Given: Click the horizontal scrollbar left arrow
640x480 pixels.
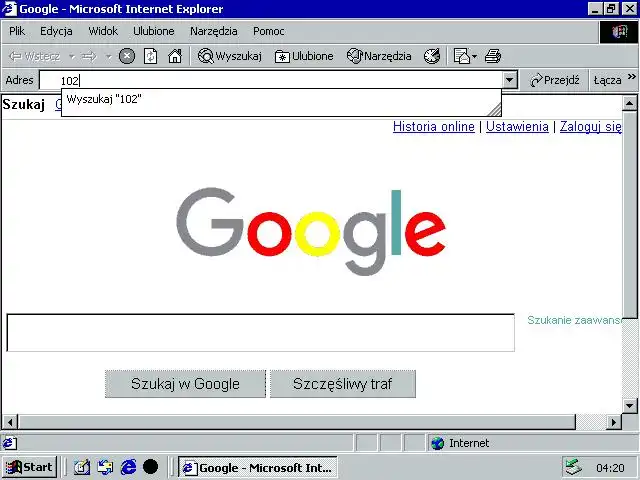Looking at the screenshot, I should 10,422.
